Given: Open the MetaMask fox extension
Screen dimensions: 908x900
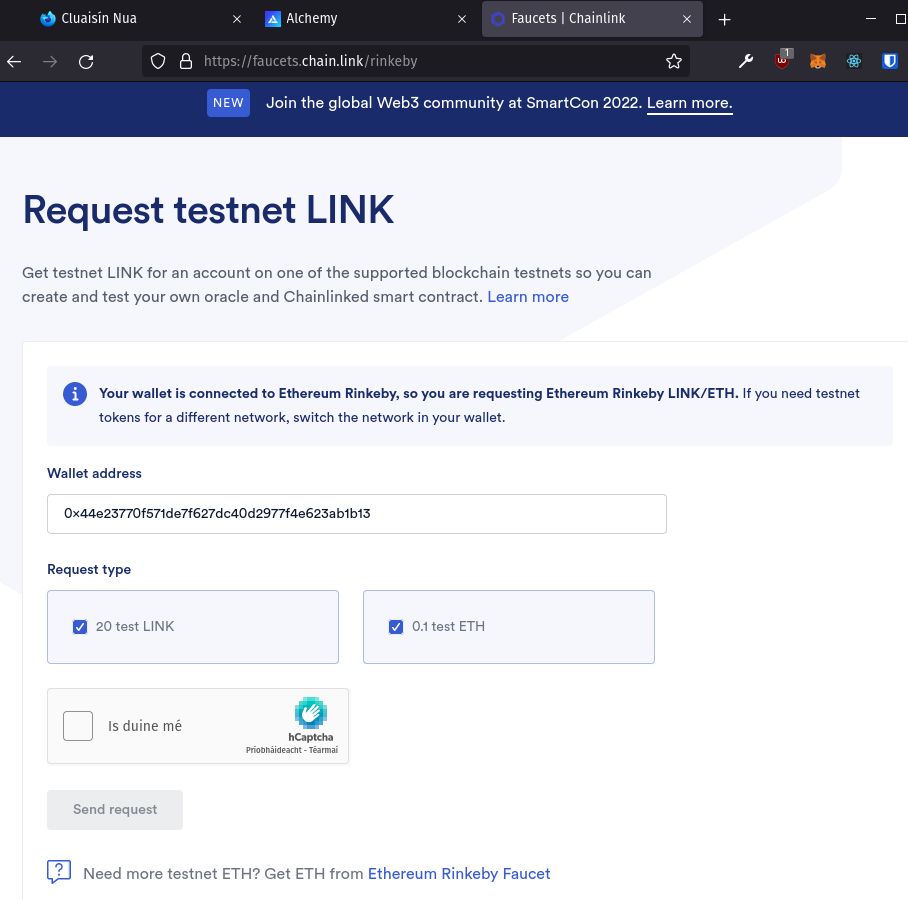Looking at the screenshot, I should pos(818,61).
